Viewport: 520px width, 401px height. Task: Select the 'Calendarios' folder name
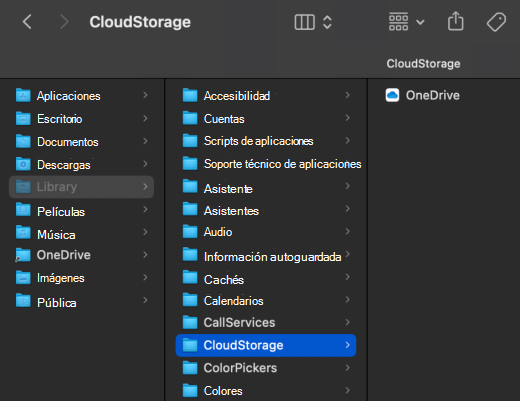click(234, 301)
